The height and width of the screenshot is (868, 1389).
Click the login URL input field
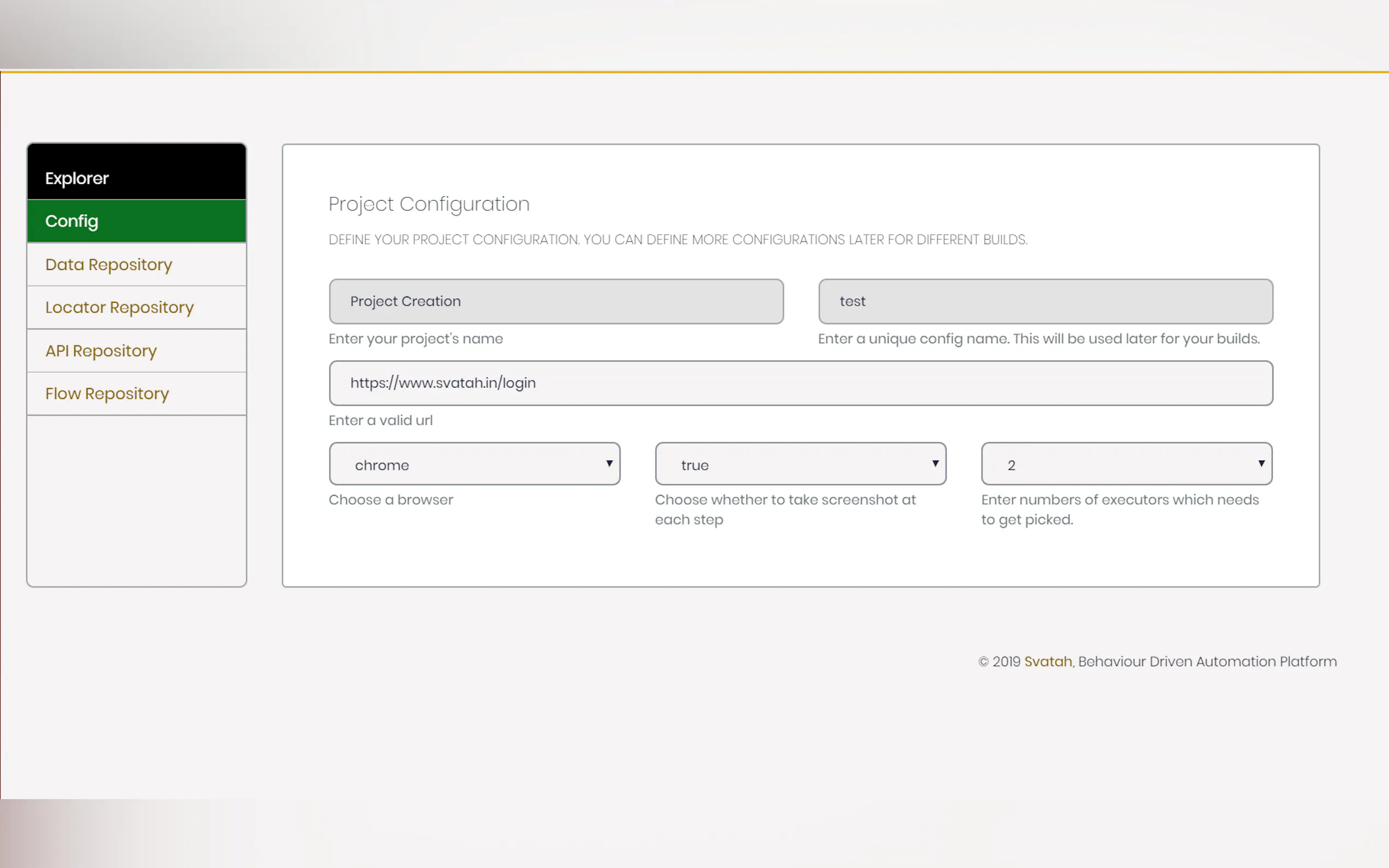pos(800,383)
